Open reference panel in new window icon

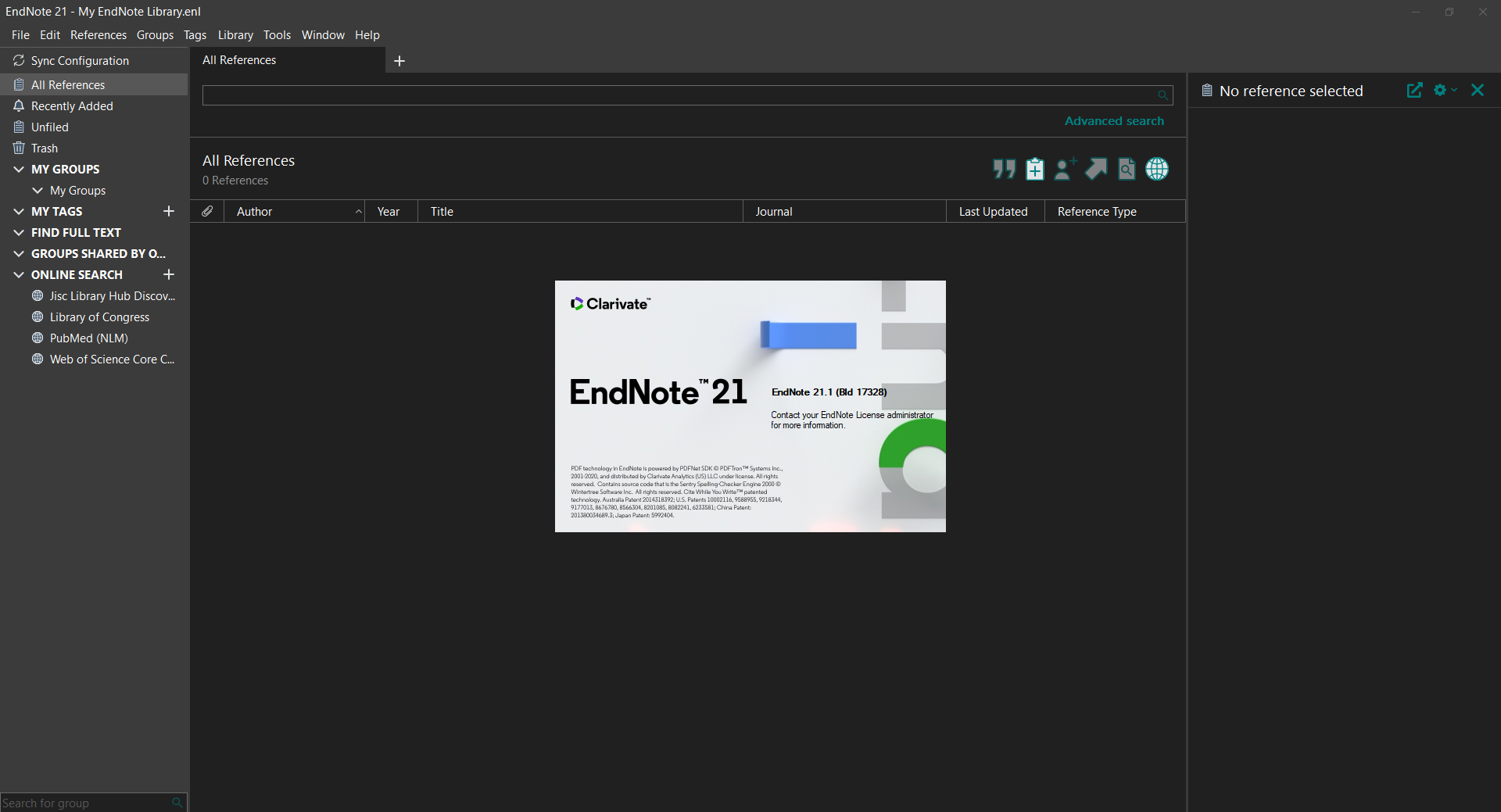pyautogui.click(x=1414, y=91)
